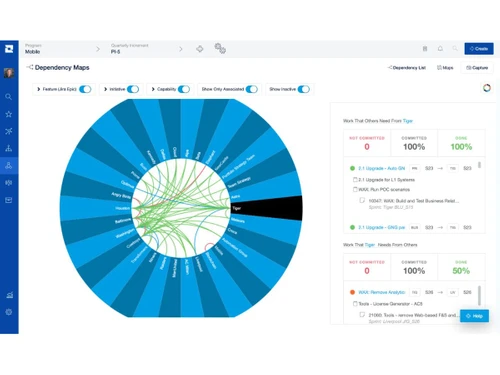Open the WAX: Remove Analytic link
The height and width of the screenshot is (375, 500).
(x=382, y=292)
